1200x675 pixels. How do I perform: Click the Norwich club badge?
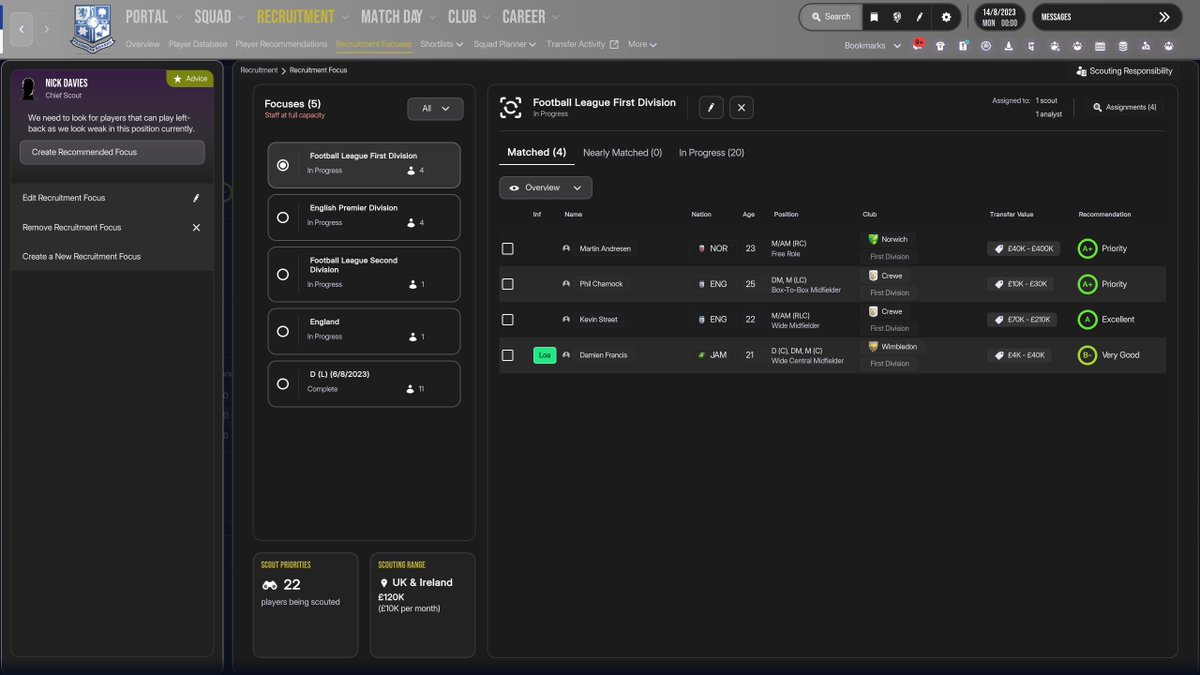click(873, 240)
